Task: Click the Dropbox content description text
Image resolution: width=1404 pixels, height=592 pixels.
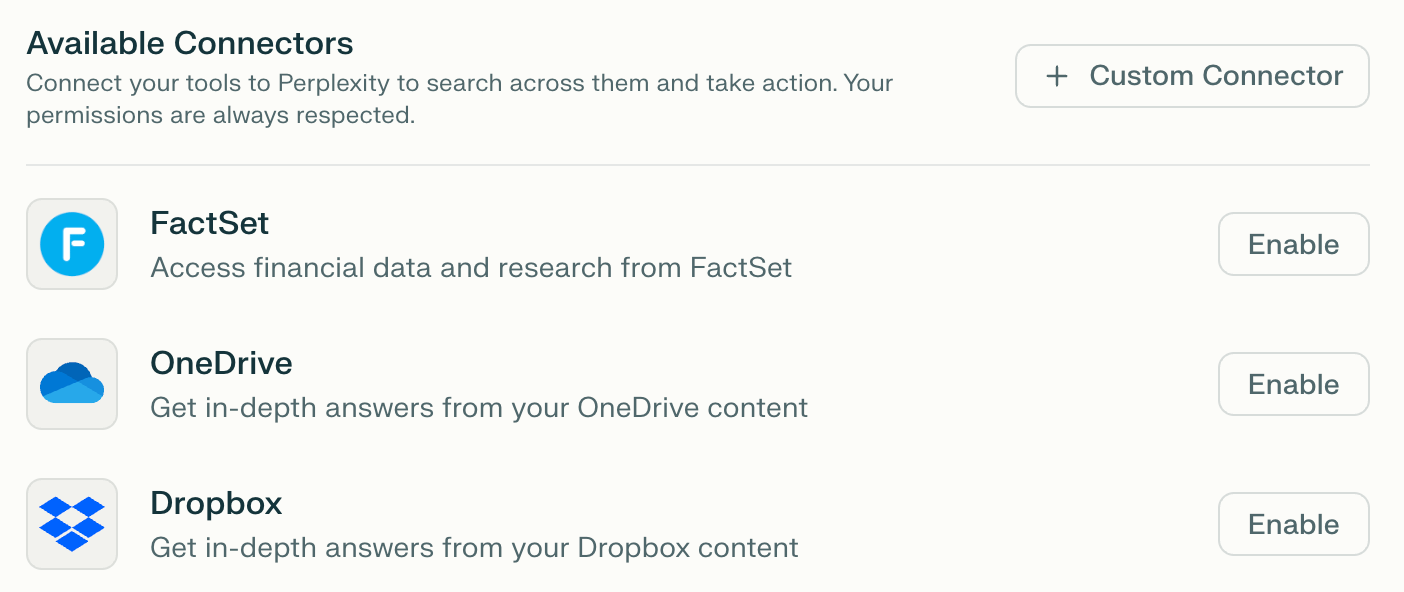Action: pyautogui.click(x=474, y=548)
